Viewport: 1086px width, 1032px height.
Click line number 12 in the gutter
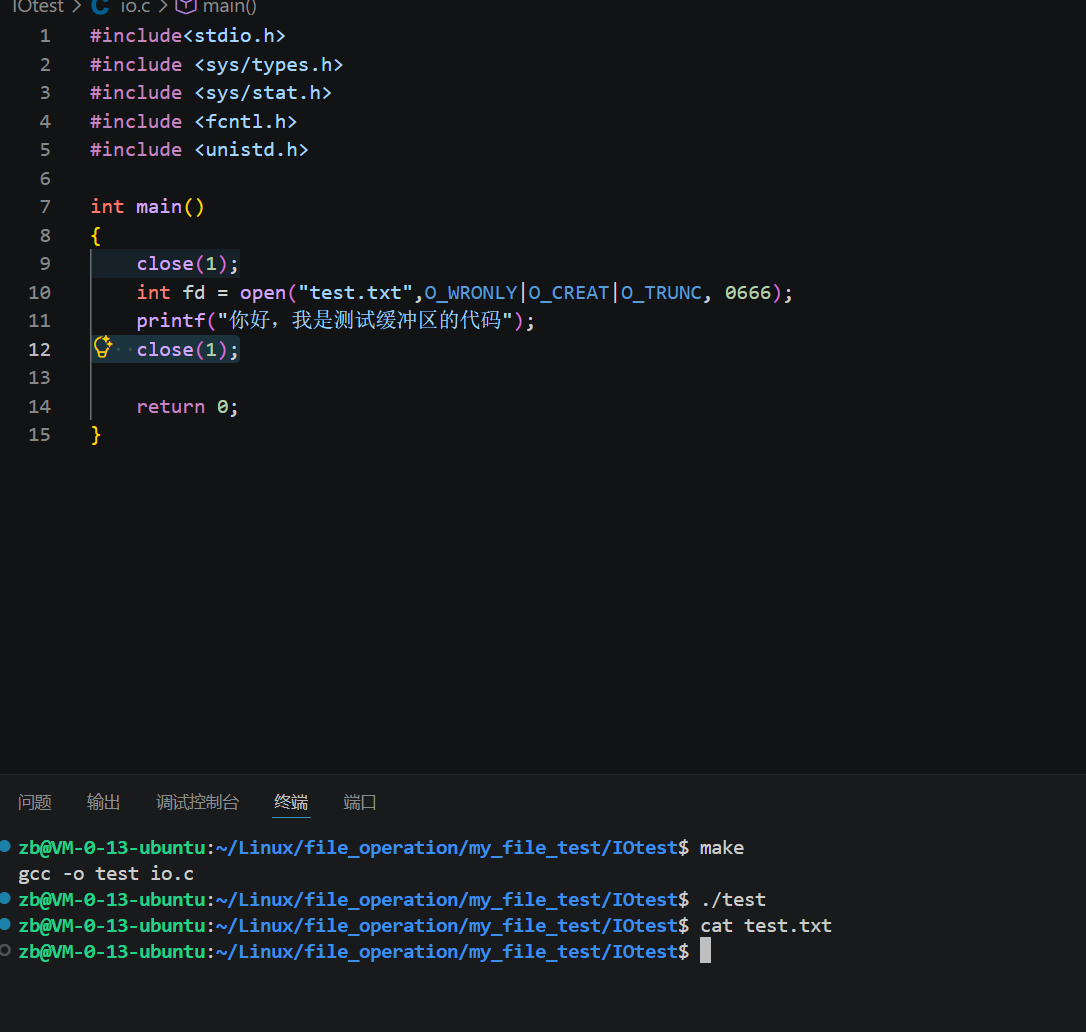coord(39,350)
